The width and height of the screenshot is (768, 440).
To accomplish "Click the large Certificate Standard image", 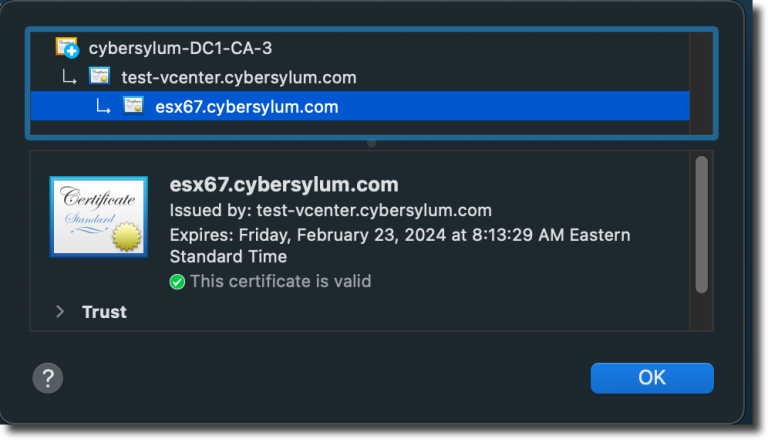I will pyautogui.click(x=98, y=217).
